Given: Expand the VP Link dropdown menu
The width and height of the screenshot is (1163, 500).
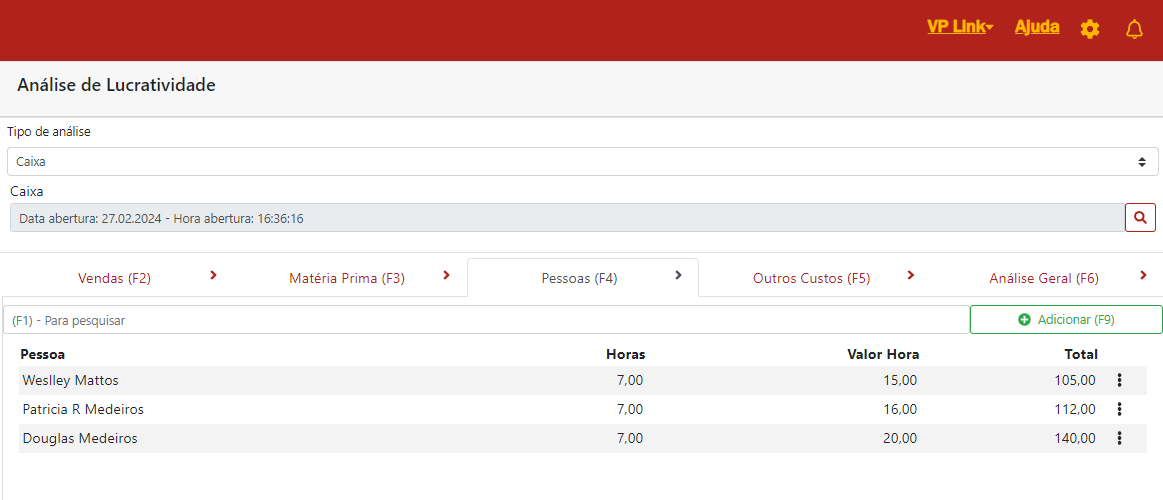Looking at the screenshot, I should 959,27.
